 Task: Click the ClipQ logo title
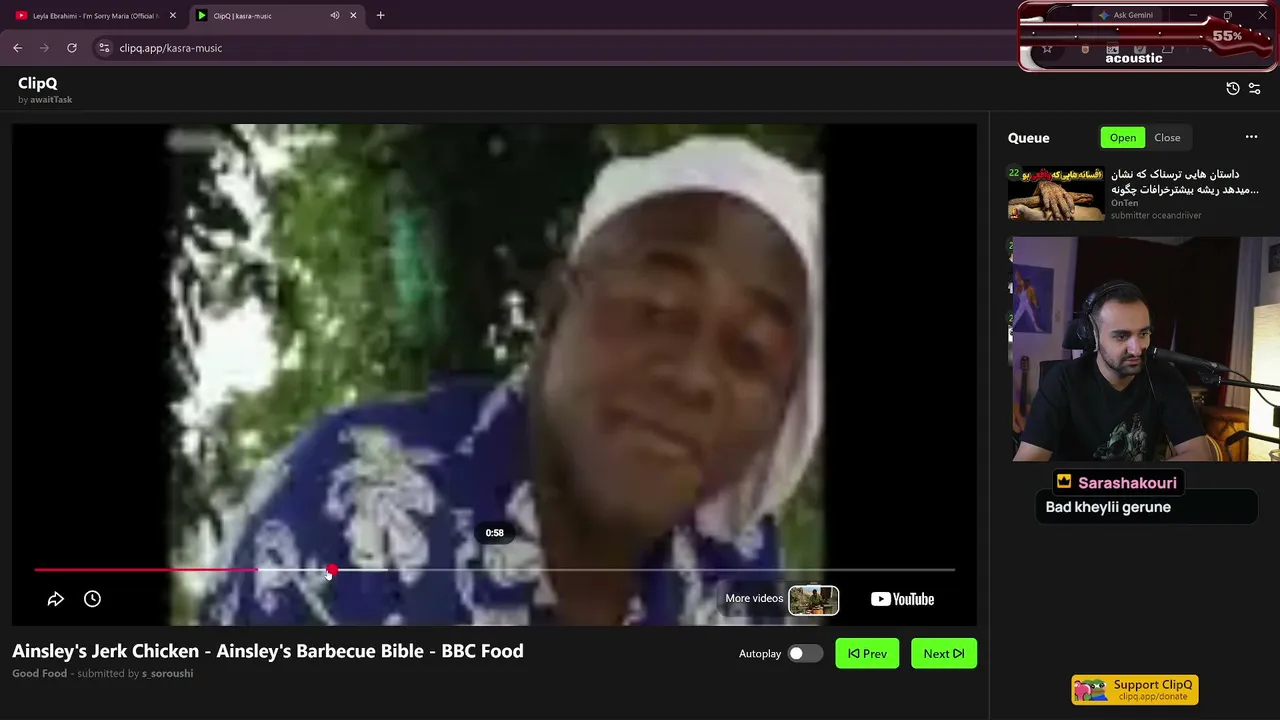coord(38,83)
